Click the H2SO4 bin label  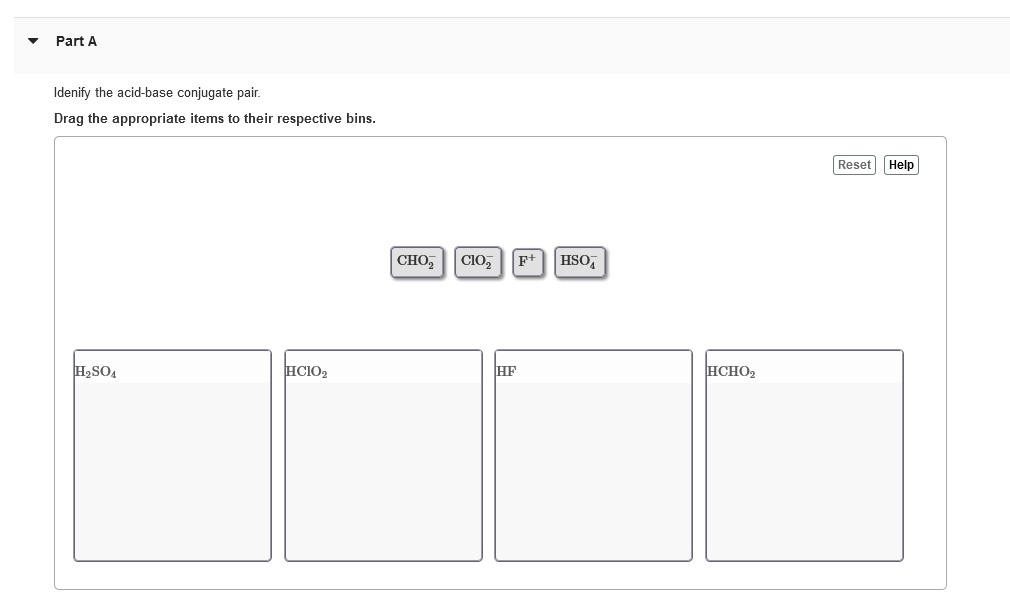pyautogui.click(x=94, y=371)
